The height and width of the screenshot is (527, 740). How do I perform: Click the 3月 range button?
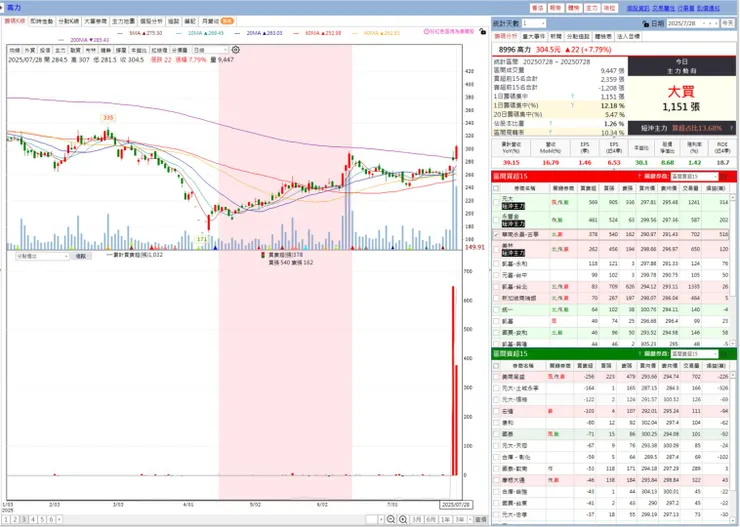click(x=416, y=519)
